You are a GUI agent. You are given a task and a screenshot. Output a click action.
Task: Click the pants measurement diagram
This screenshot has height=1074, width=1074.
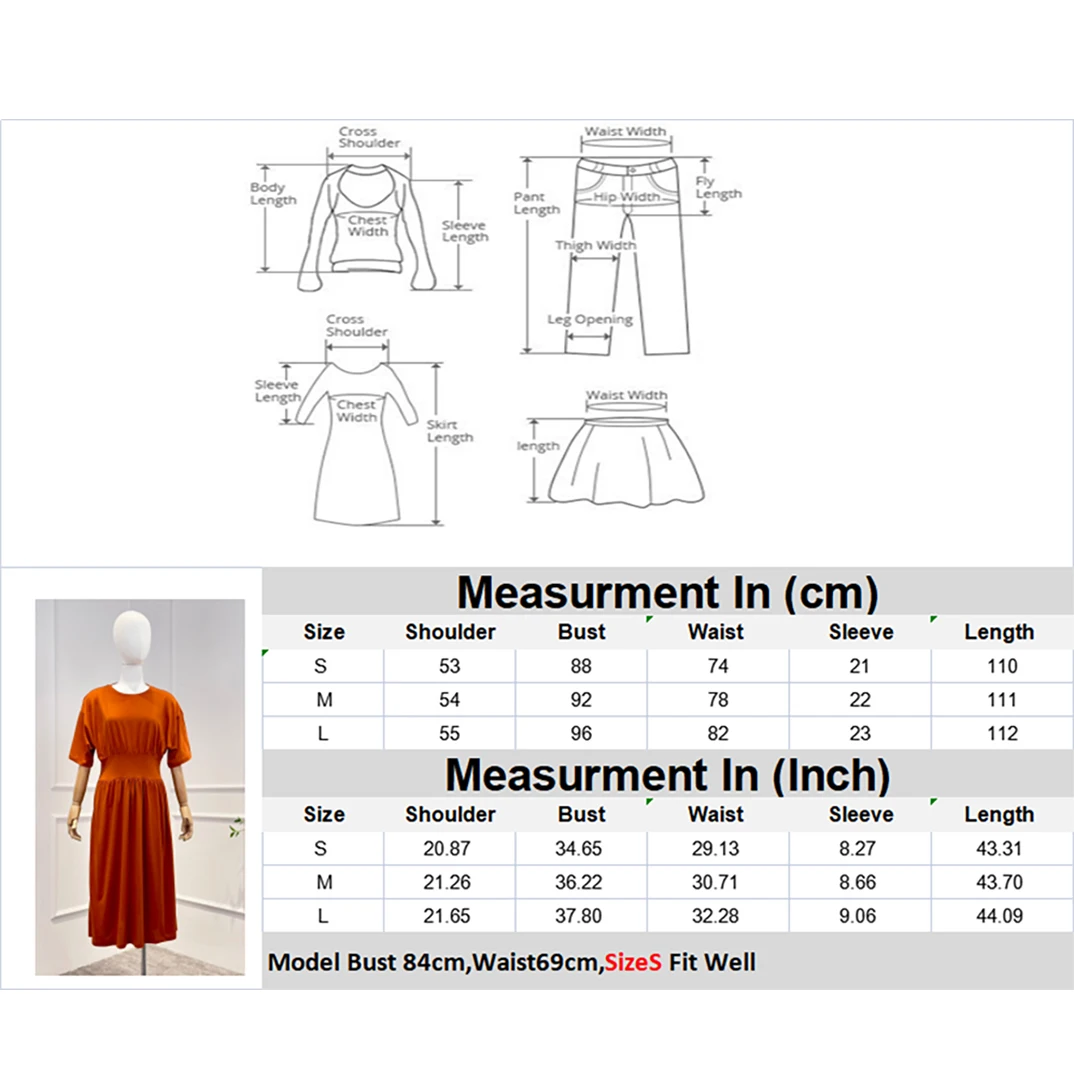point(627,240)
